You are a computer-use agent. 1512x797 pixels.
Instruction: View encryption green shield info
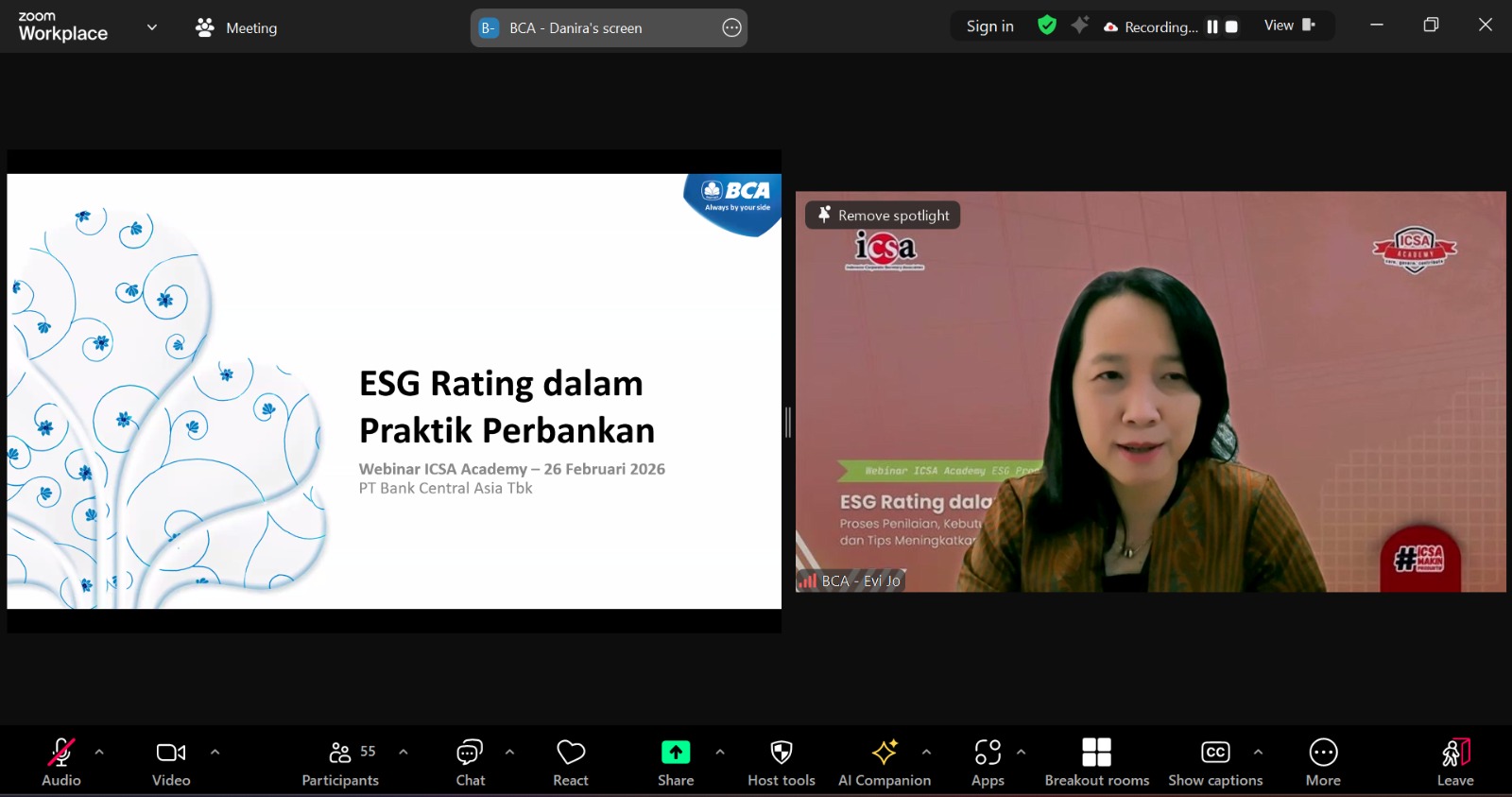tap(1047, 26)
